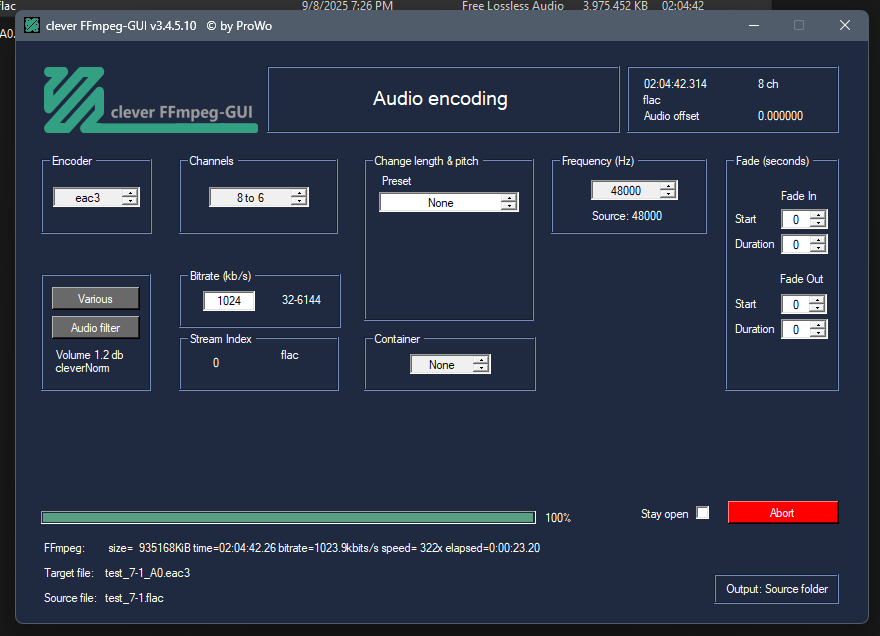Close the clever FFmpeg-GUI window
Screen dimensions: 880x636
click(845, 25)
